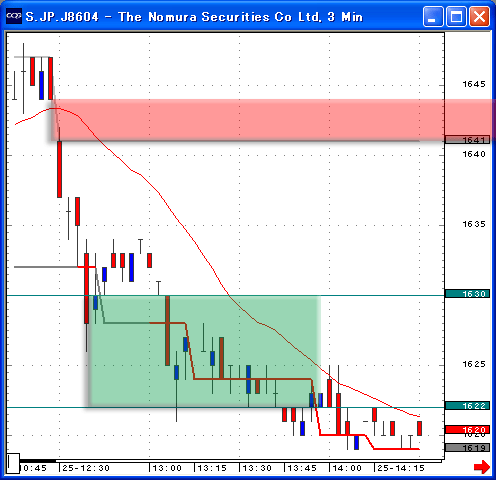Maximize the Nomura Securities chart window
The height and width of the screenshot is (480, 496).
(456, 16)
